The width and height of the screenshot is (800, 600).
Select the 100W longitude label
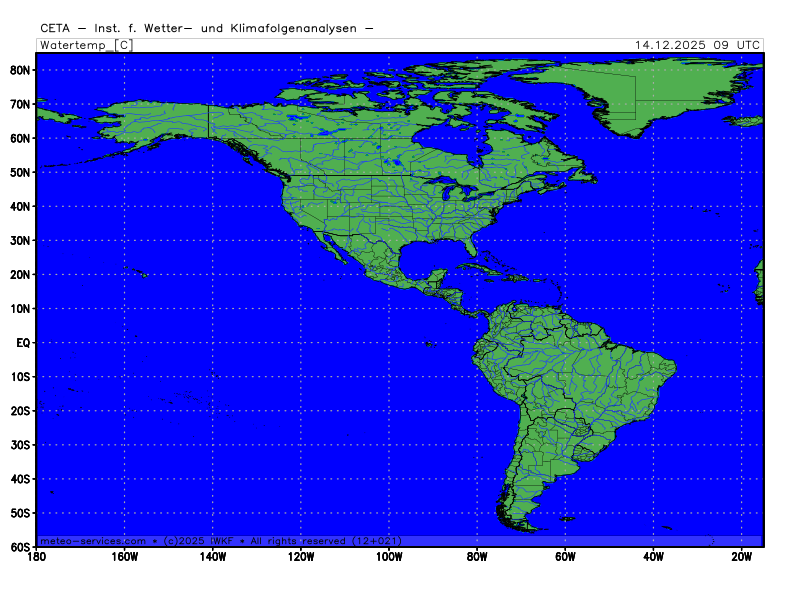388,557
